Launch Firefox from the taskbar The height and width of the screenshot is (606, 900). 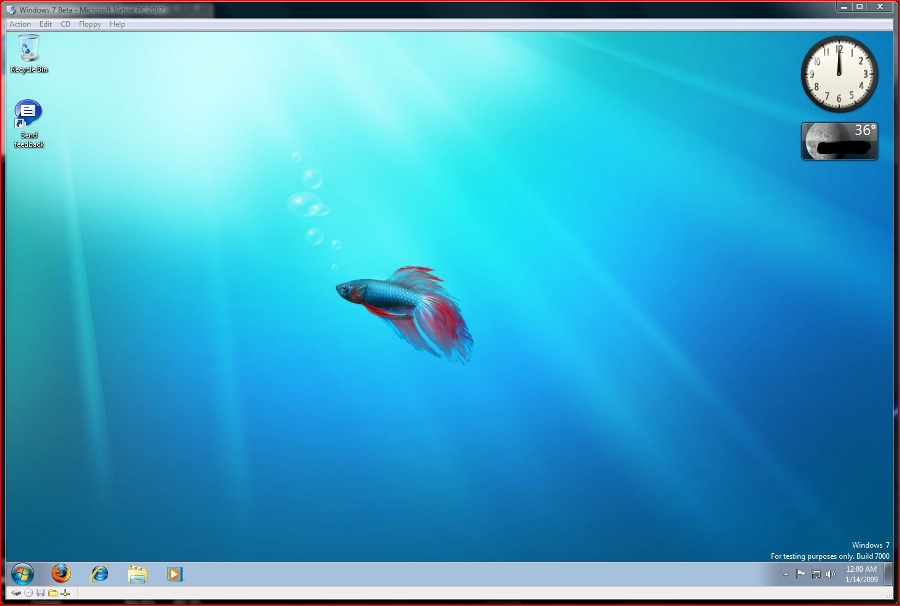pos(62,574)
